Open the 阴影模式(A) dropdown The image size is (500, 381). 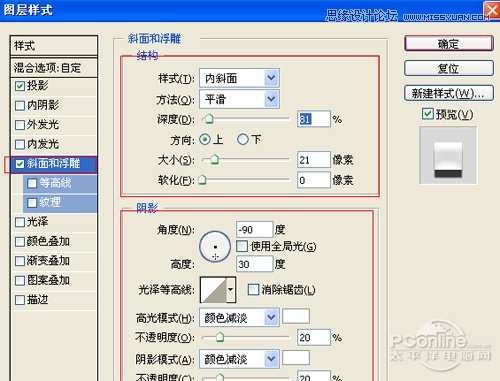[x=239, y=359]
